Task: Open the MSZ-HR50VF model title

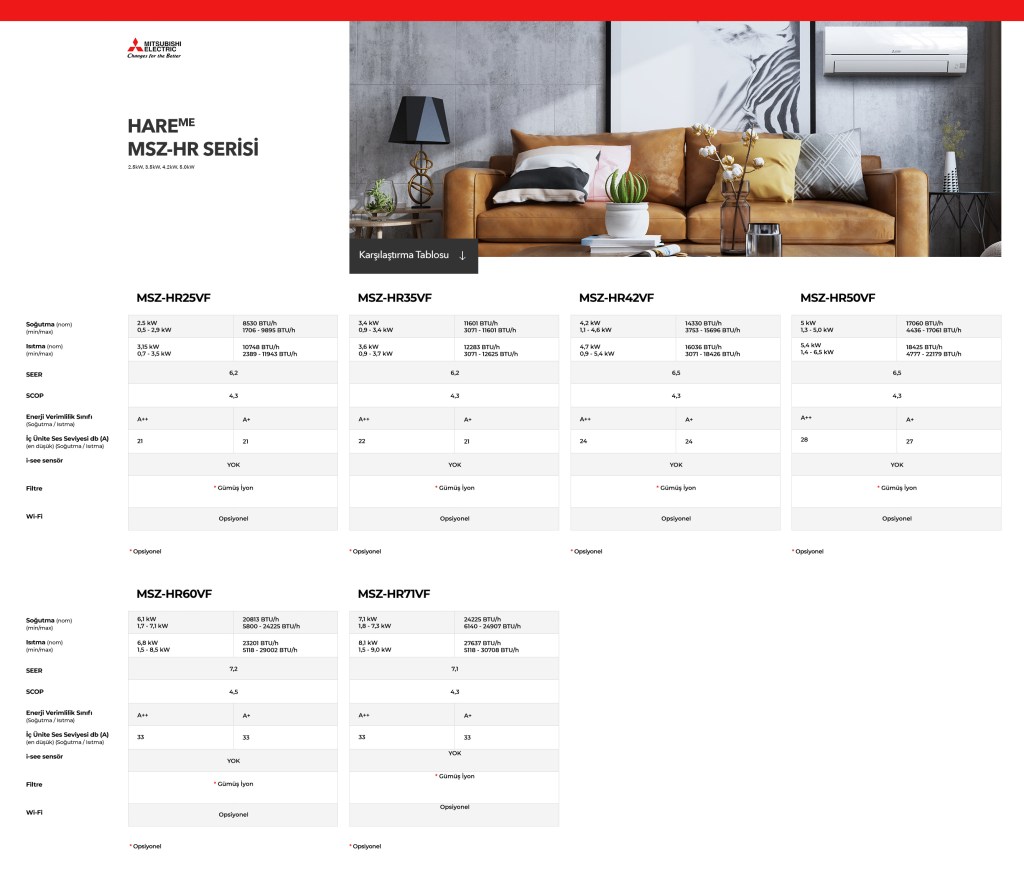Action: [837, 297]
